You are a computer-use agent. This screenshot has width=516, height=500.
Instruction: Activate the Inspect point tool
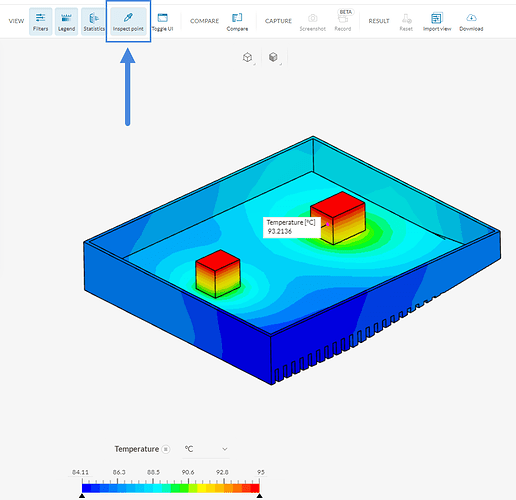[128, 22]
